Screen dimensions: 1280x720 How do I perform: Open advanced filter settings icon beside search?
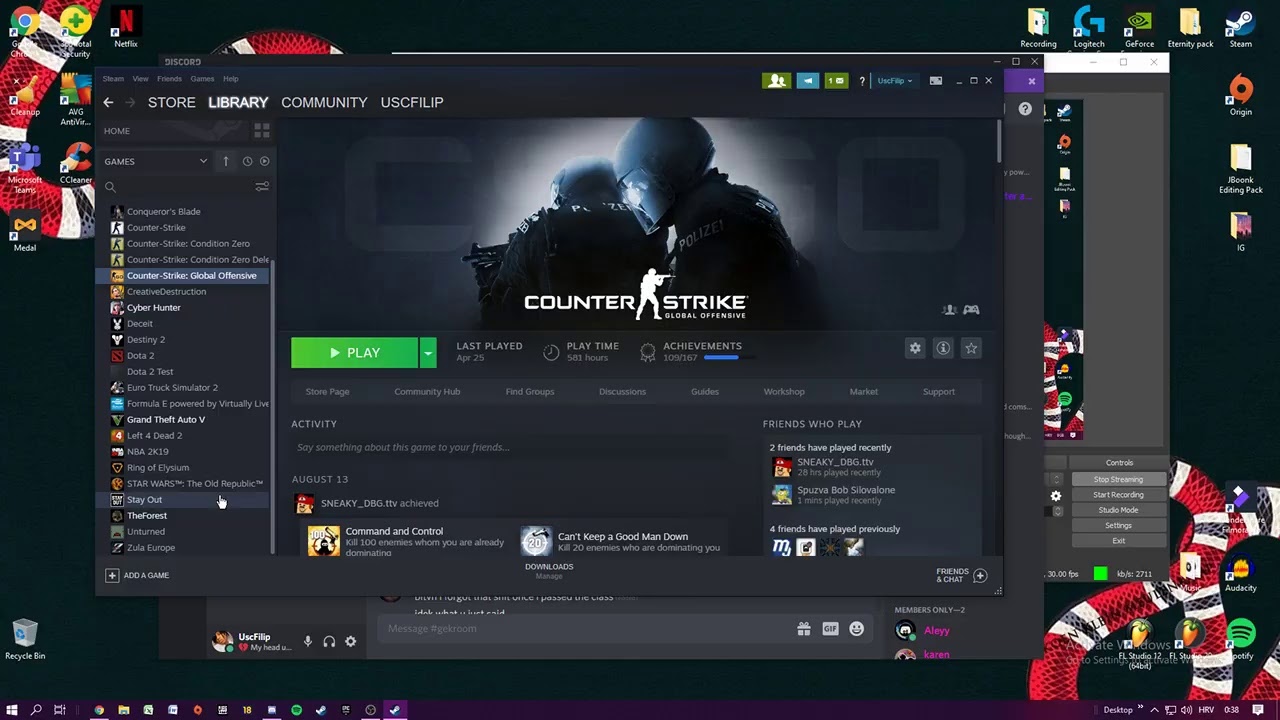[262, 187]
